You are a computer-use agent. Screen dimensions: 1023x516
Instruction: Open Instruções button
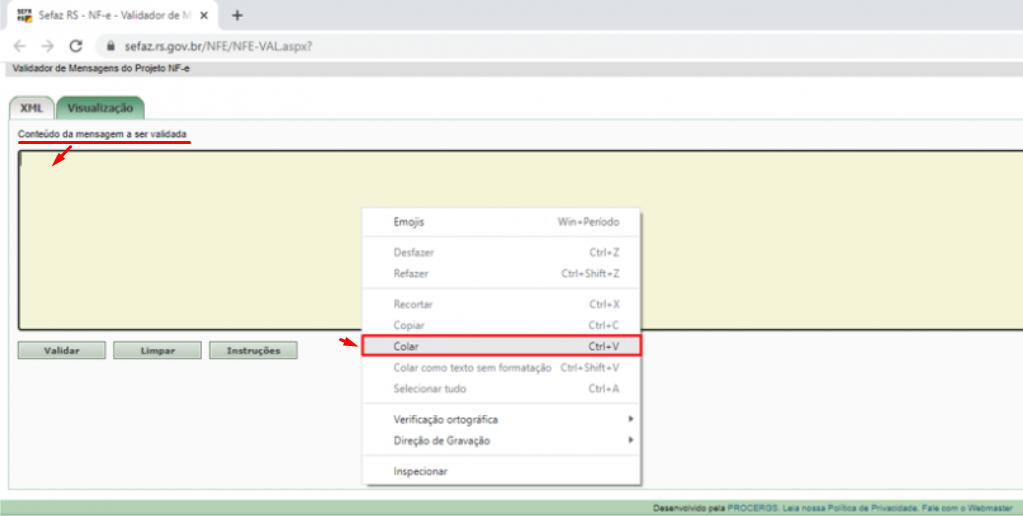click(253, 351)
